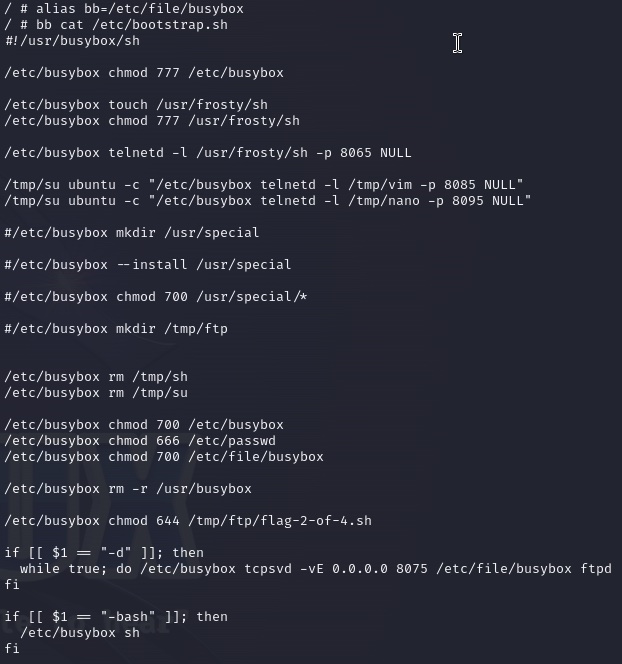Click the 'rm /tmp/su' line
This screenshot has height=664, width=622.
[96, 393]
